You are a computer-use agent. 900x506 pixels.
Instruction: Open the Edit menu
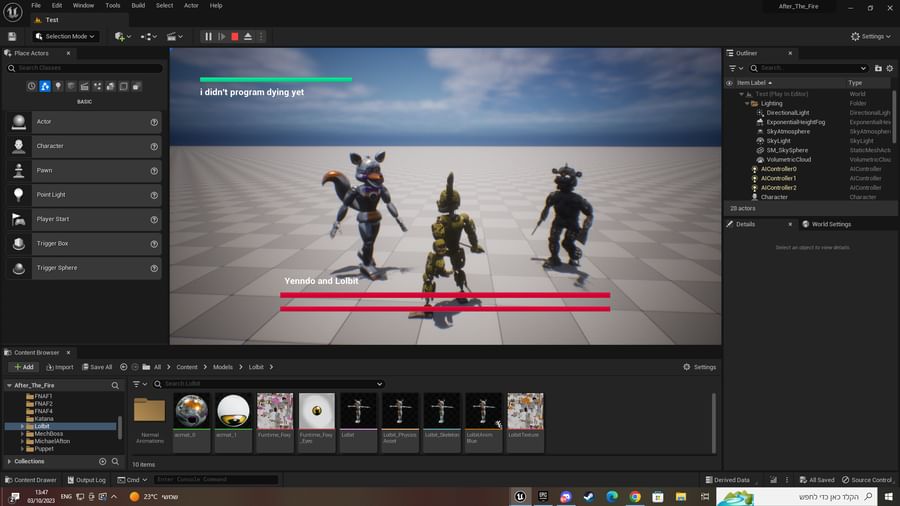[x=57, y=5]
